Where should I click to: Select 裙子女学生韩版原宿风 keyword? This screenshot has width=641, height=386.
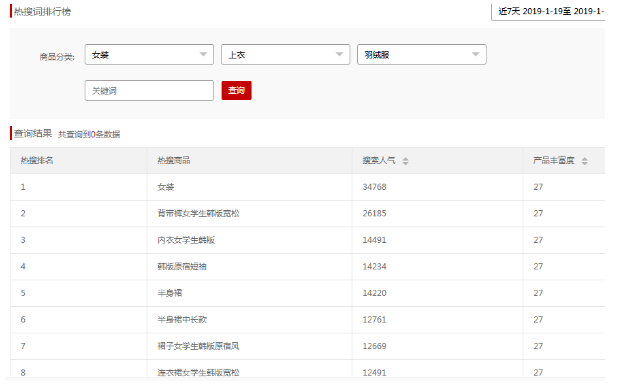point(198,346)
